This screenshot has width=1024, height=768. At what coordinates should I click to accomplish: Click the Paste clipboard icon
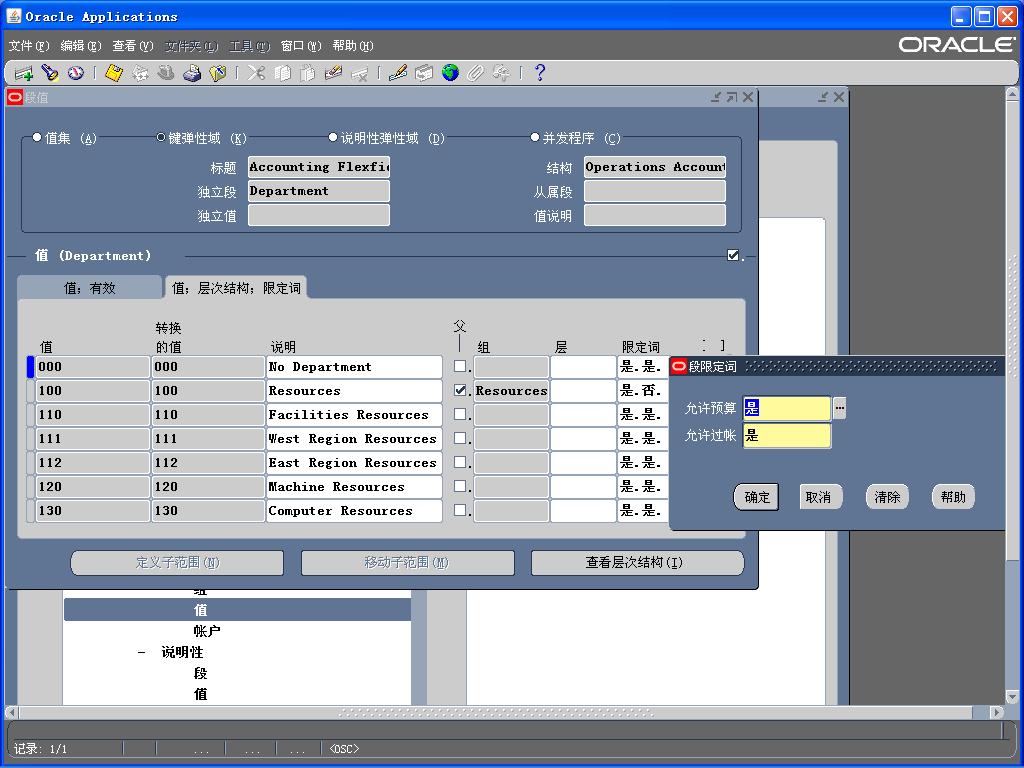coord(308,72)
